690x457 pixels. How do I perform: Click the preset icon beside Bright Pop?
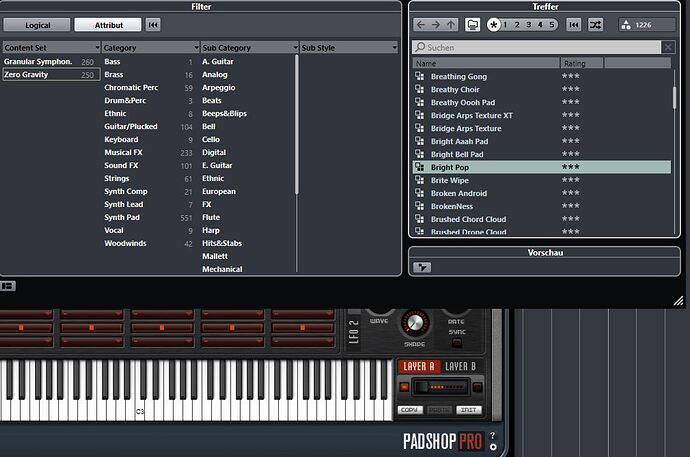click(x=419, y=167)
